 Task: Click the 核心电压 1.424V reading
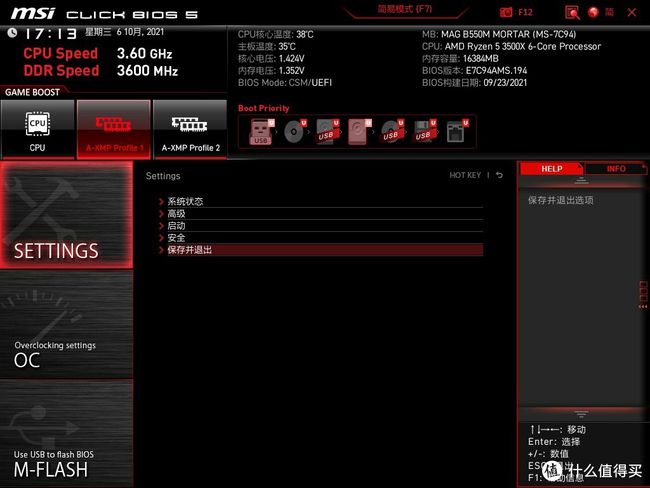[x=271, y=58]
